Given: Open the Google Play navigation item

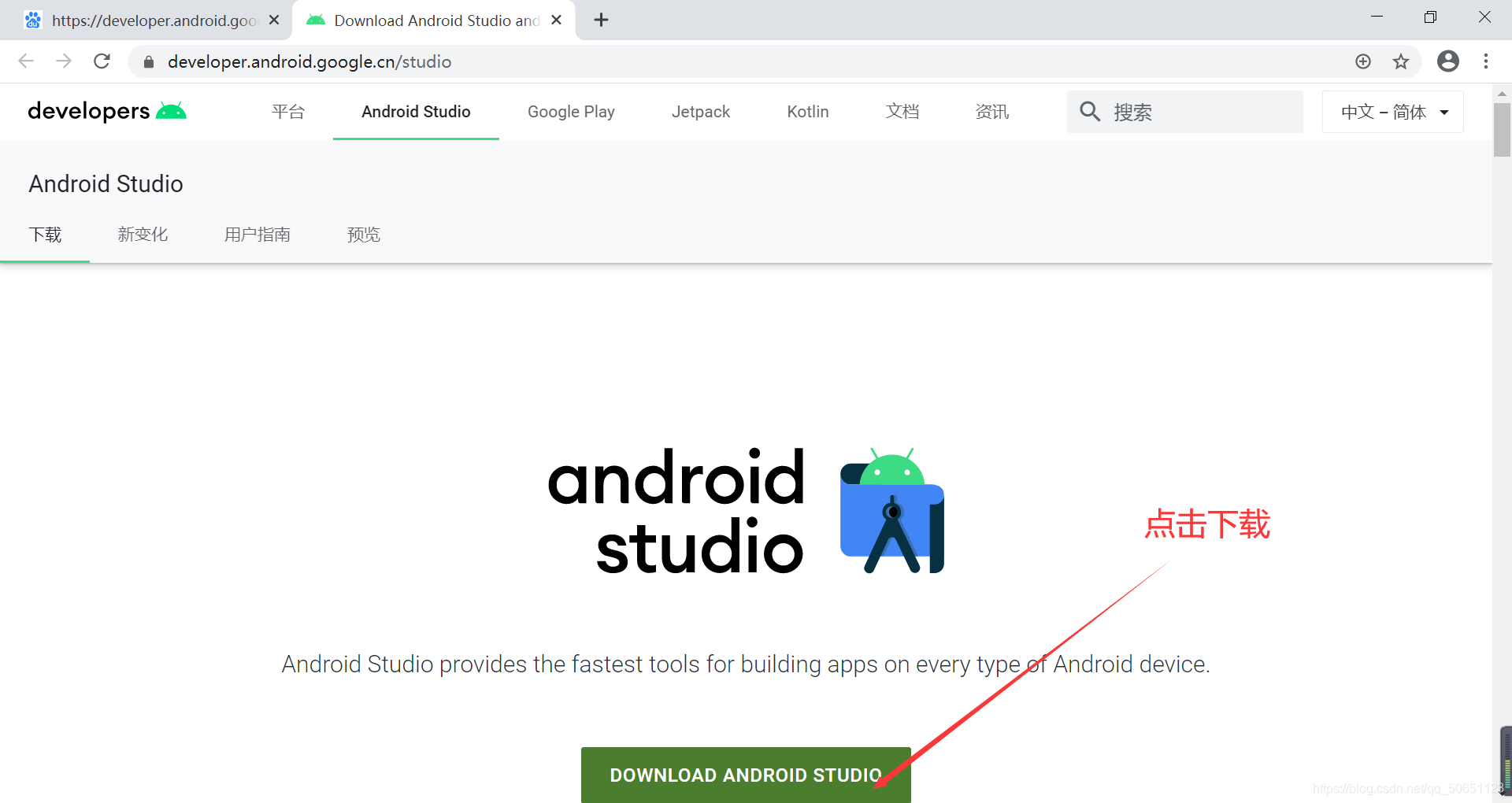Looking at the screenshot, I should pyautogui.click(x=571, y=112).
